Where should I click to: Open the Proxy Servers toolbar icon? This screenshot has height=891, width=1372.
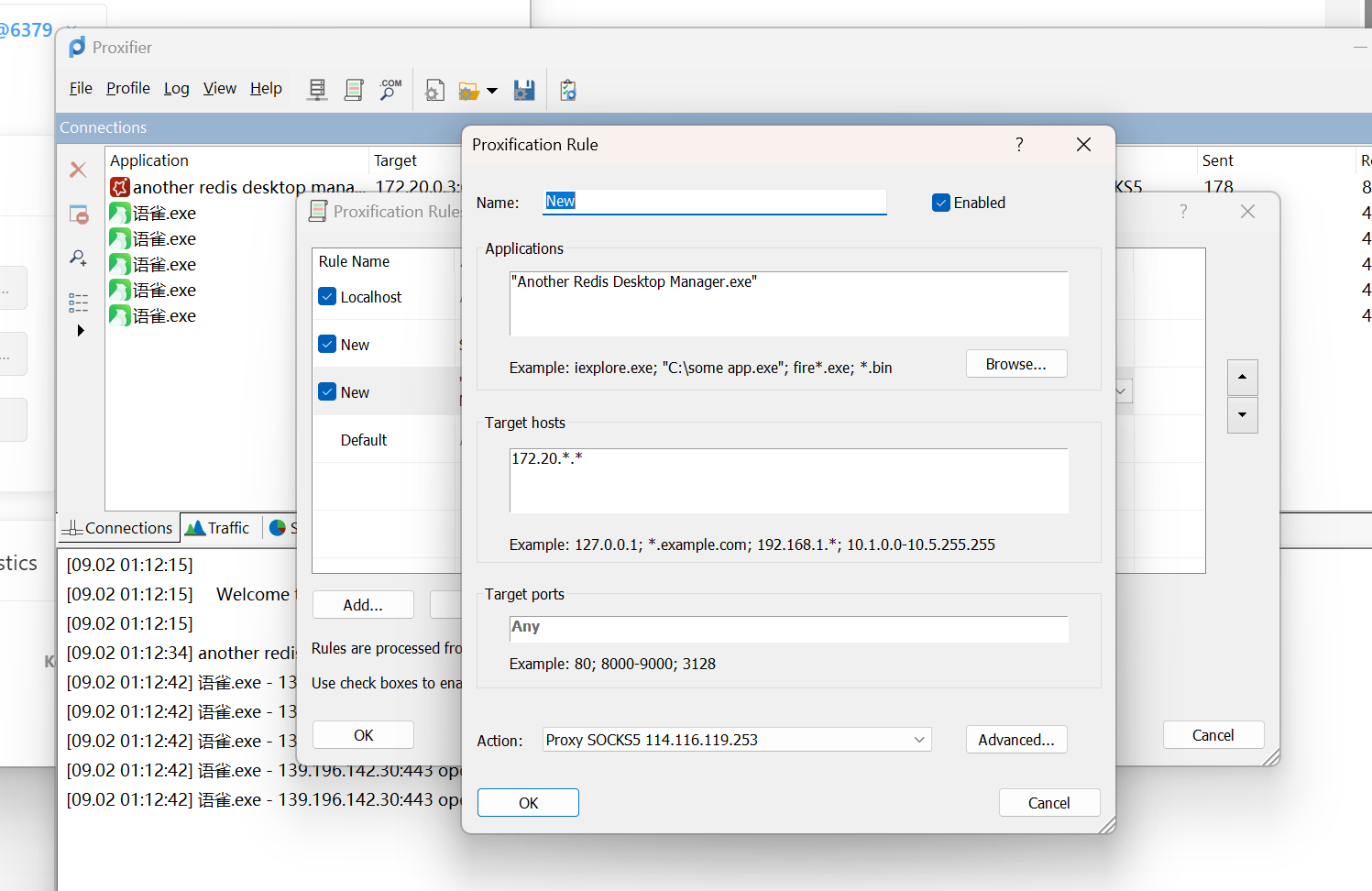317,89
